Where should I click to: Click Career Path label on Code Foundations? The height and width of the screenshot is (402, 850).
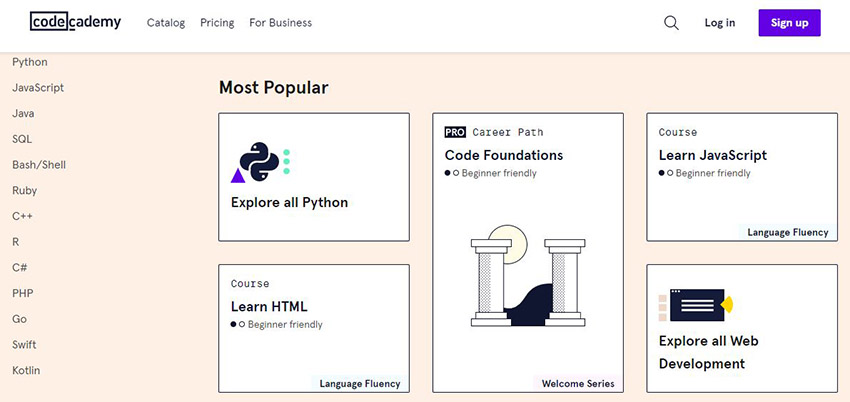pyautogui.click(x=507, y=132)
